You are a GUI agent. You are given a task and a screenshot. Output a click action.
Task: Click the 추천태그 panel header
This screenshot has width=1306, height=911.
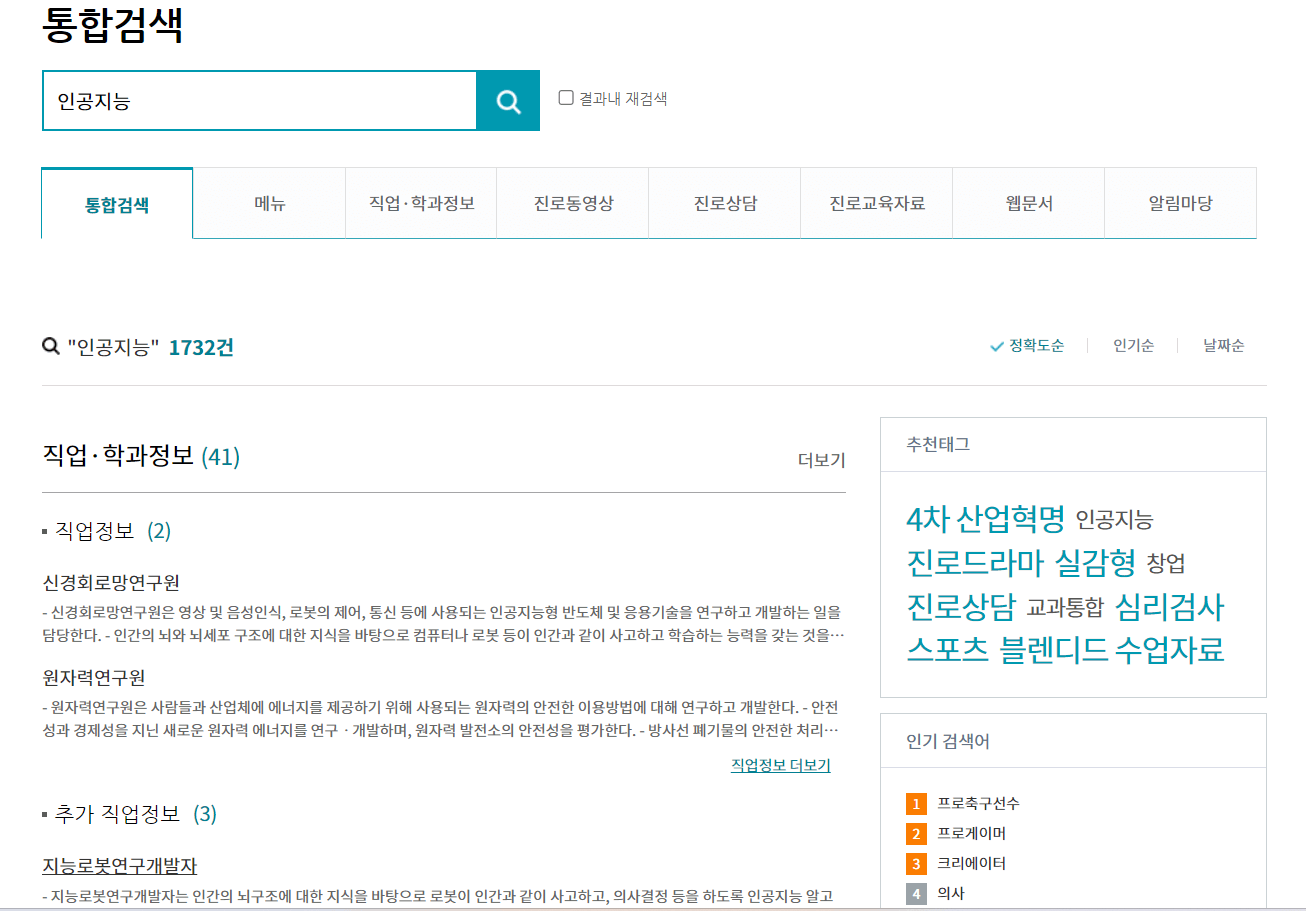[1073, 445]
